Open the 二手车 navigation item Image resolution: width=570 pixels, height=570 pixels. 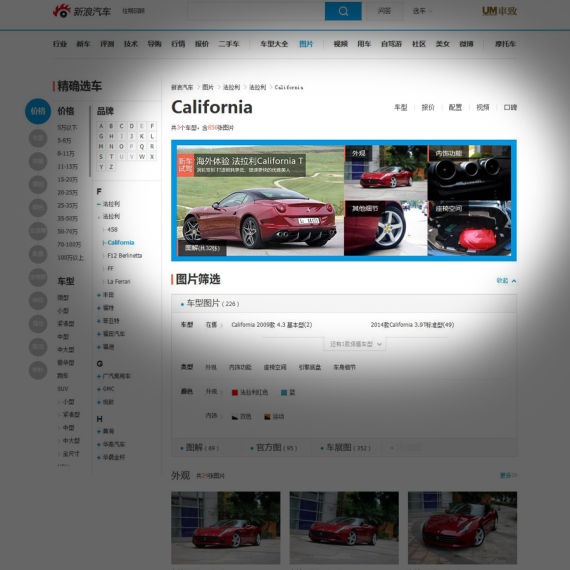(229, 44)
